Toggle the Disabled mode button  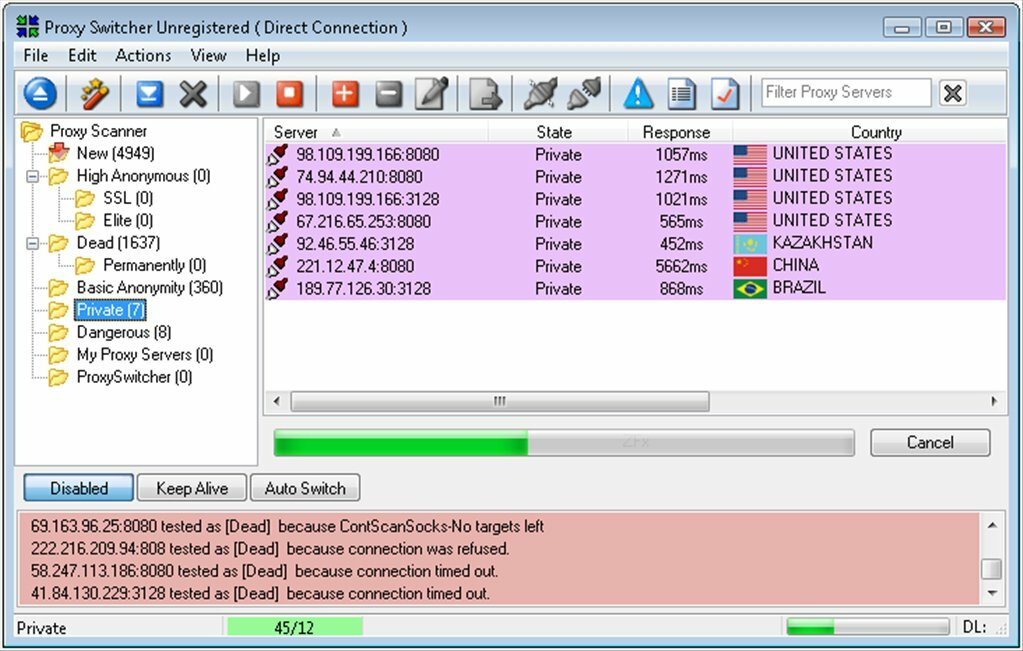79,488
